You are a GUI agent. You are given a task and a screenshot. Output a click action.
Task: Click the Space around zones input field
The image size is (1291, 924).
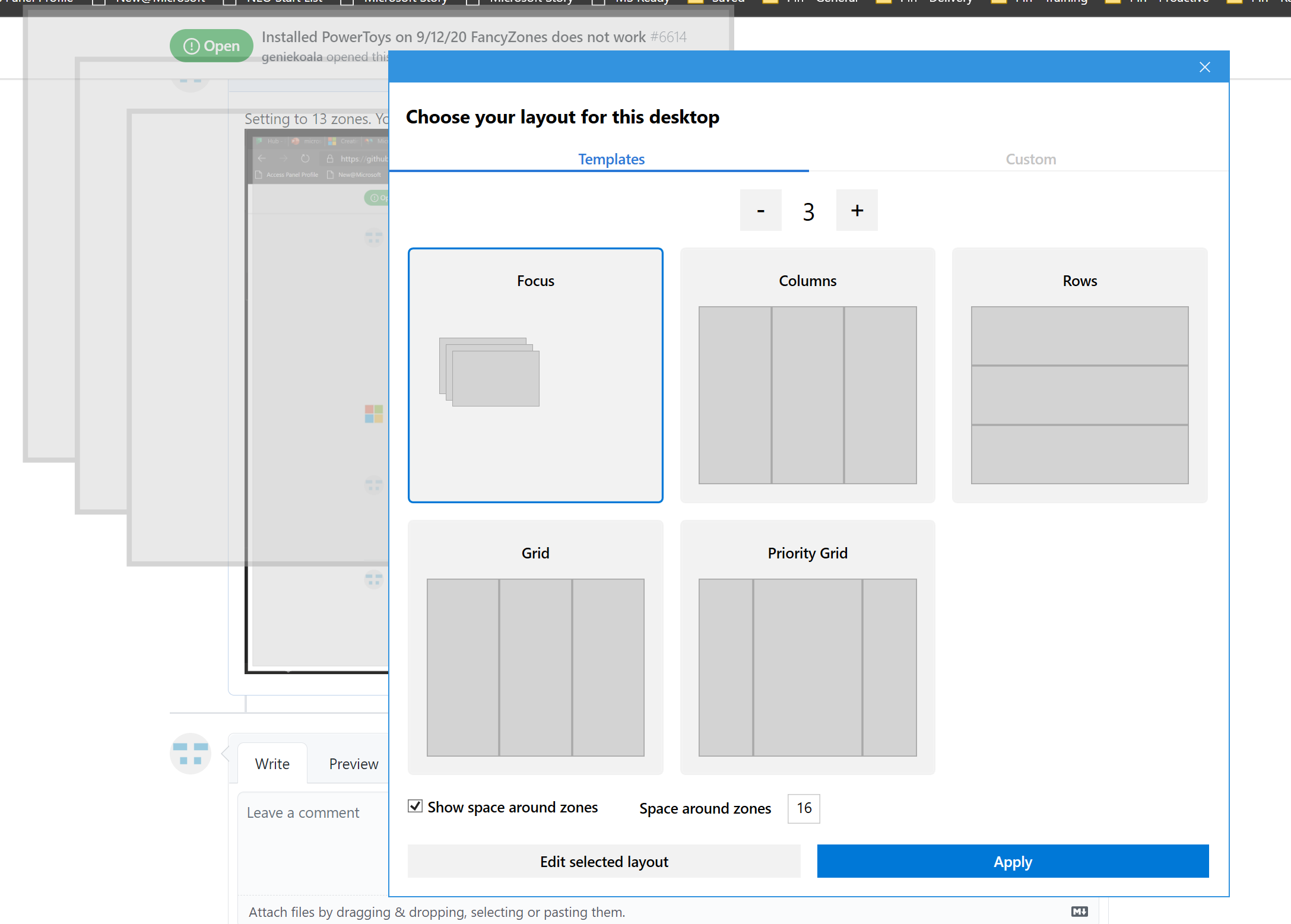[x=803, y=808]
